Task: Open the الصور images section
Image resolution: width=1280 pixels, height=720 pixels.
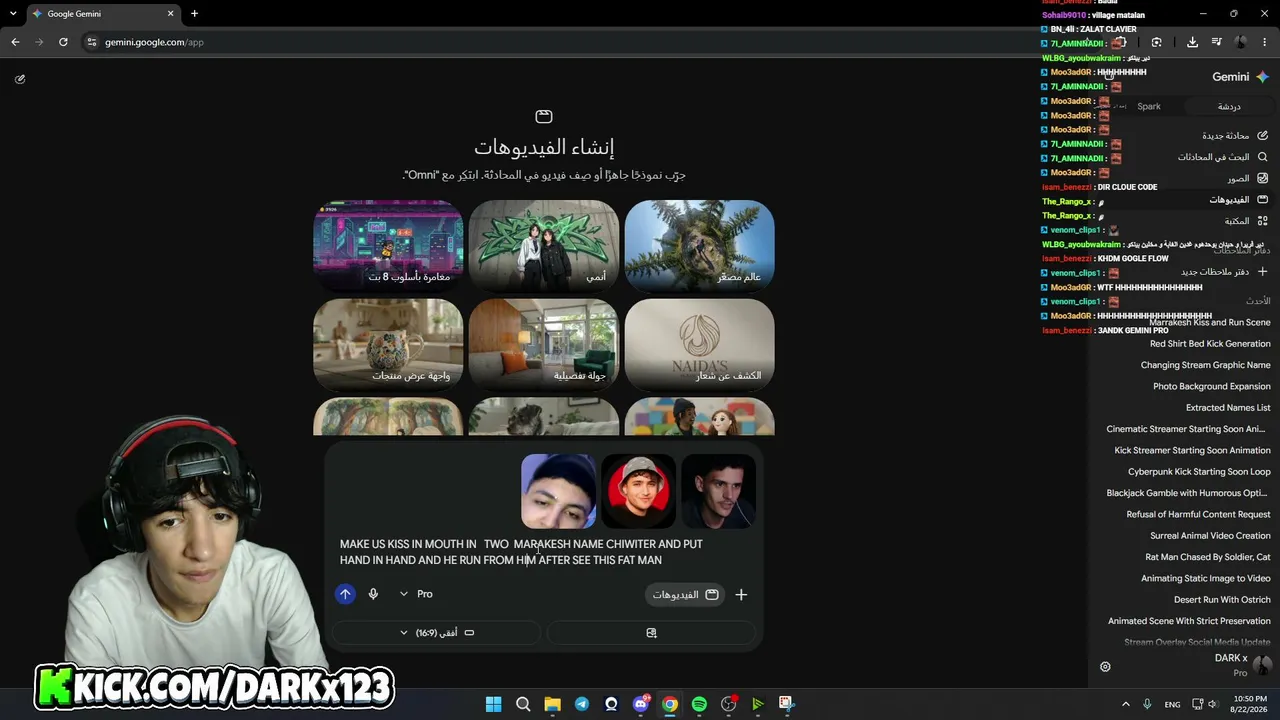Action: (x=1247, y=178)
